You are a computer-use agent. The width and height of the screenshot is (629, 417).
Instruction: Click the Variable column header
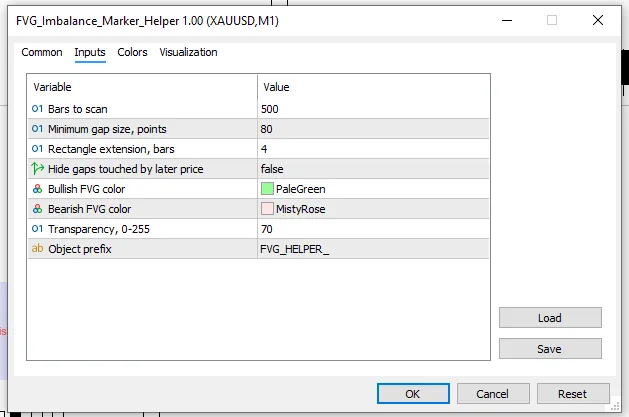click(142, 87)
